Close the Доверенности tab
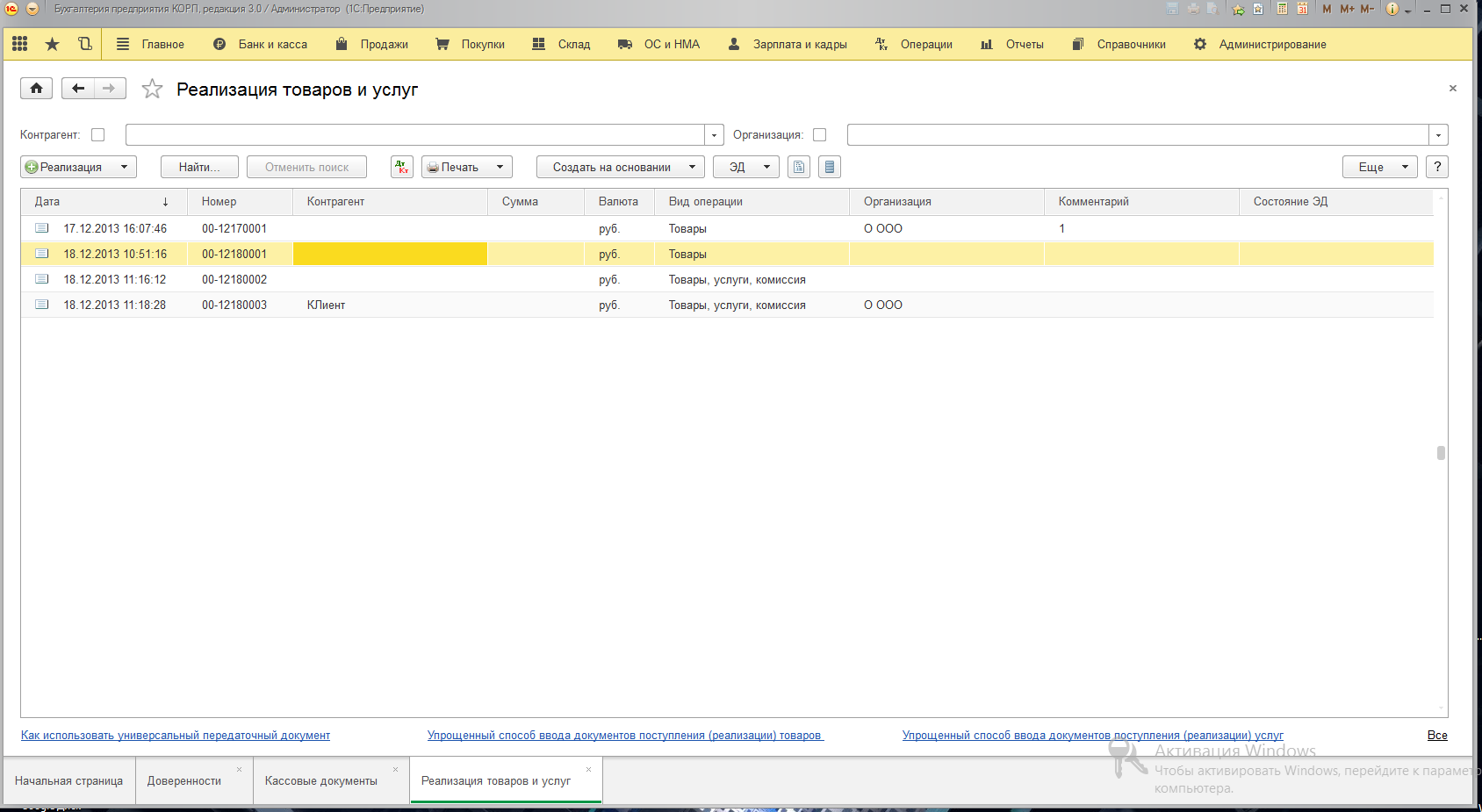Image resolution: width=1482 pixels, height=812 pixels. coord(239,770)
